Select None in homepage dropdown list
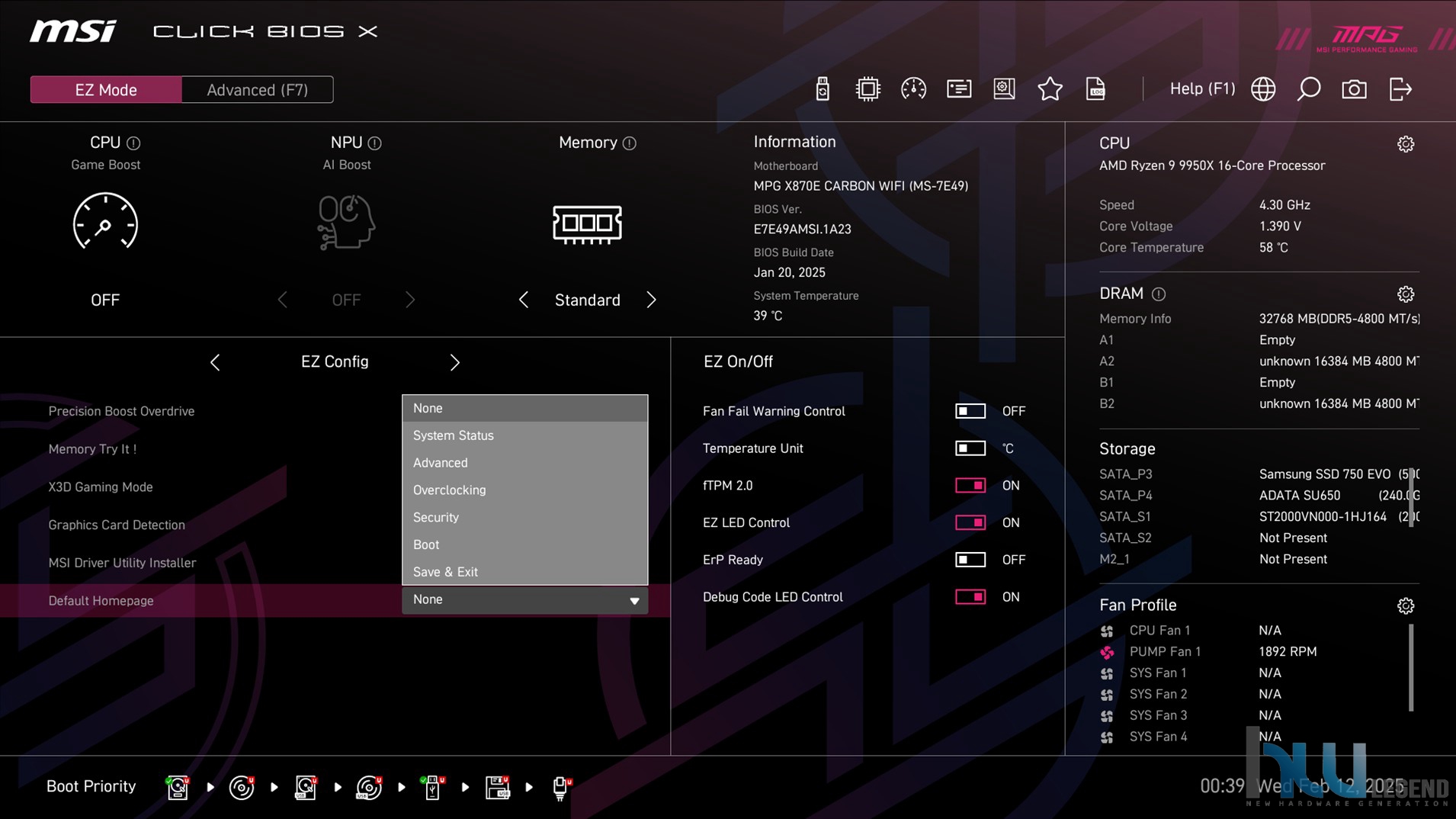Viewport: 1456px width, 819px height. [x=524, y=409]
